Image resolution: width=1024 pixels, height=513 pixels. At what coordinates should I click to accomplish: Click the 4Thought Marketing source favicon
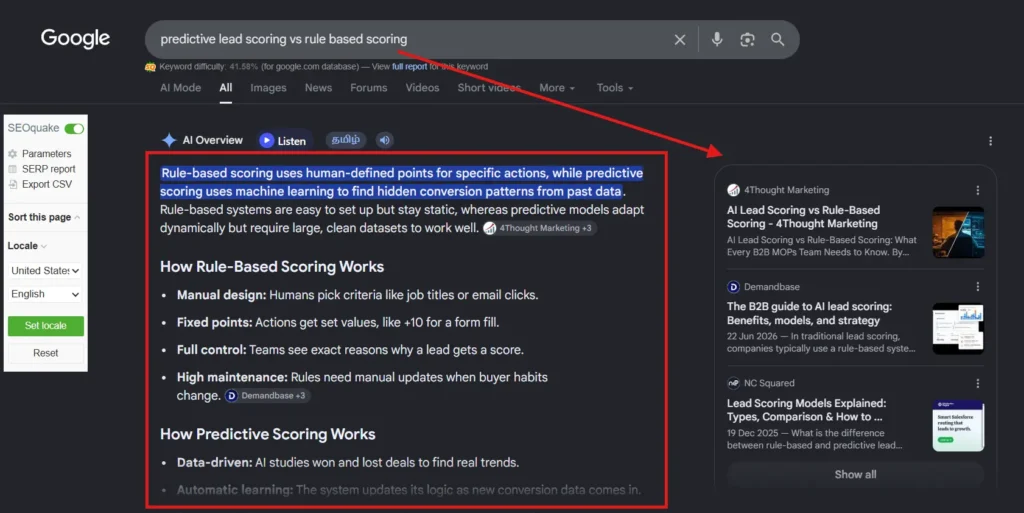click(733, 190)
